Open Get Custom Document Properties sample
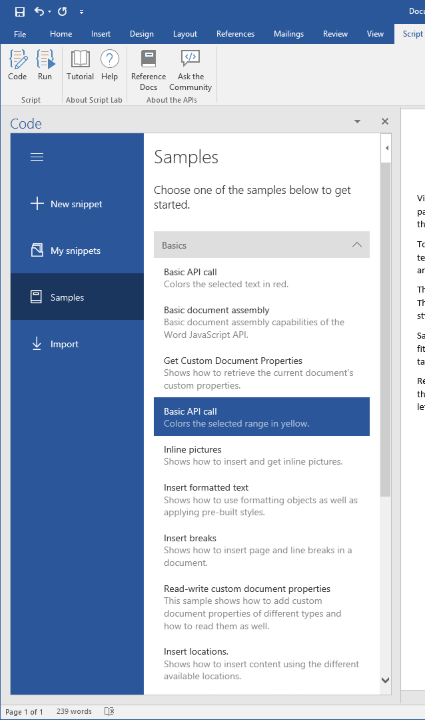Screen dimensions: 425x720 [262, 373]
